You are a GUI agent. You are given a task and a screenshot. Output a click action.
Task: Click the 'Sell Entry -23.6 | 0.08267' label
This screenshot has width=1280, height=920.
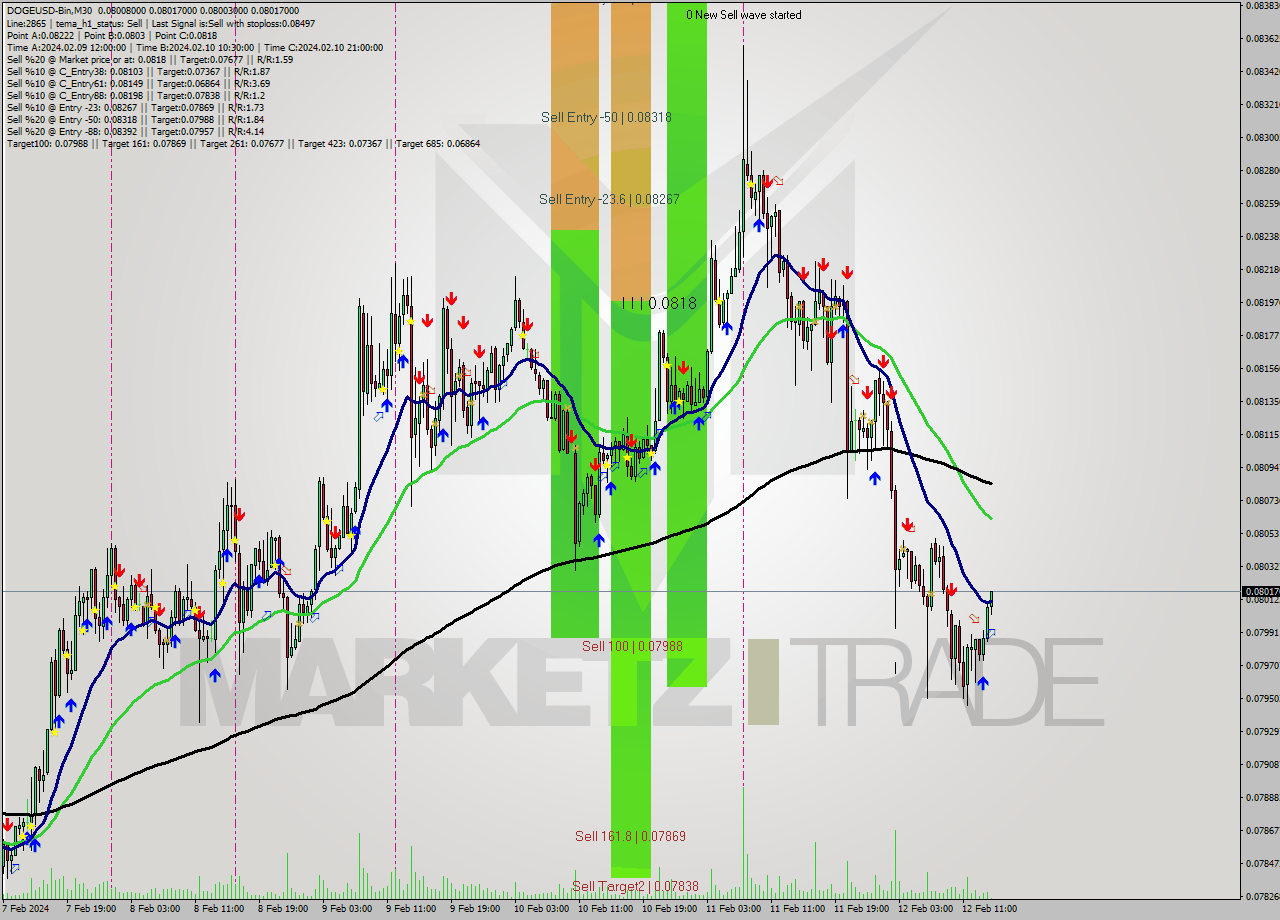pyautogui.click(x=609, y=199)
